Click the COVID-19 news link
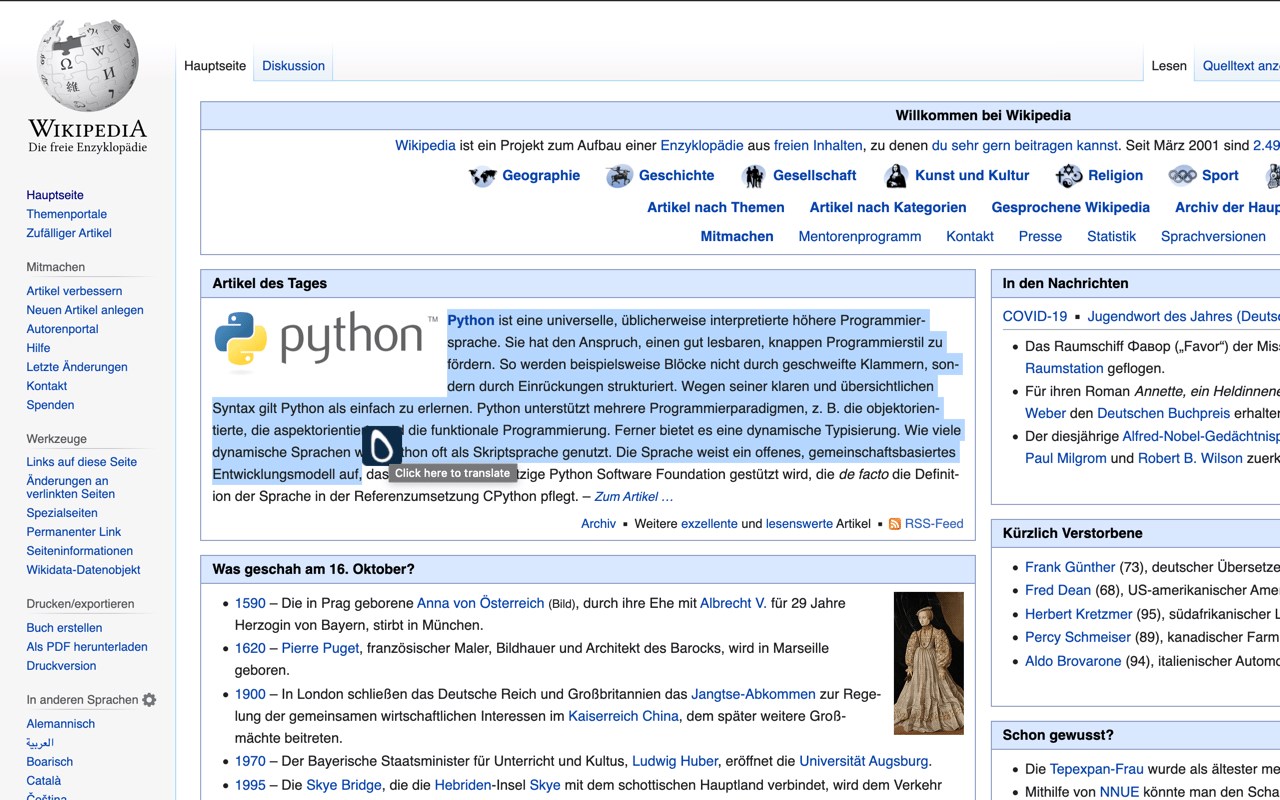 pyautogui.click(x=1035, y=316)
